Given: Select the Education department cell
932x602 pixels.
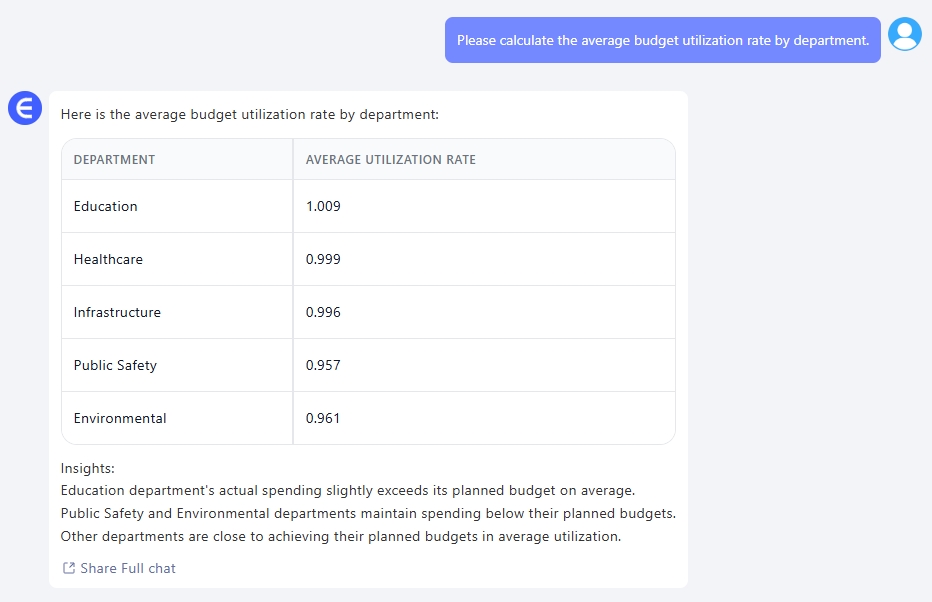Looking at the screenshot, I should [105, 206].
